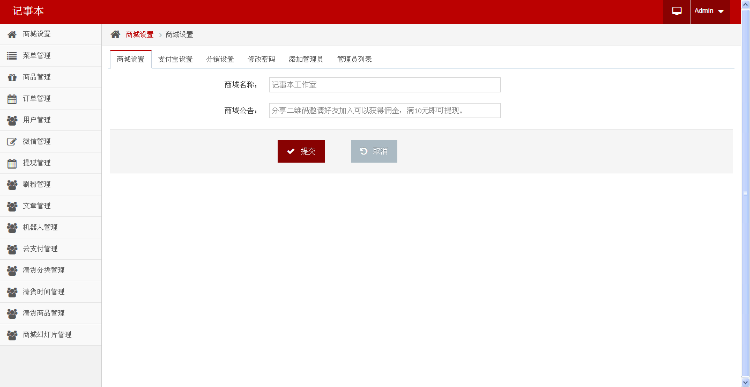This screenshot has height=387, width=750.
Task: Click the calendar icon for 订单管理
Action: [x=12, y=99]
